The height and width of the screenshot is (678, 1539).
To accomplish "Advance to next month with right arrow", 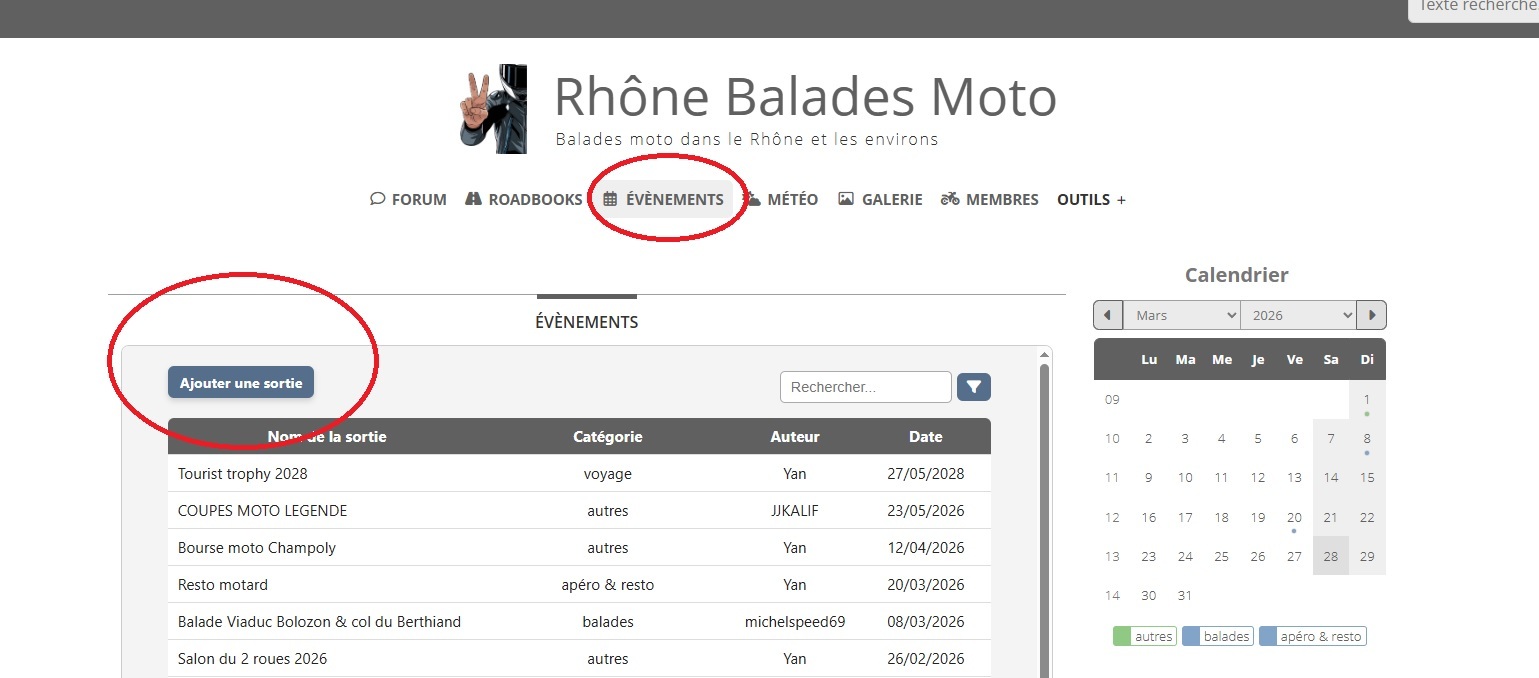I will 1372,315.
